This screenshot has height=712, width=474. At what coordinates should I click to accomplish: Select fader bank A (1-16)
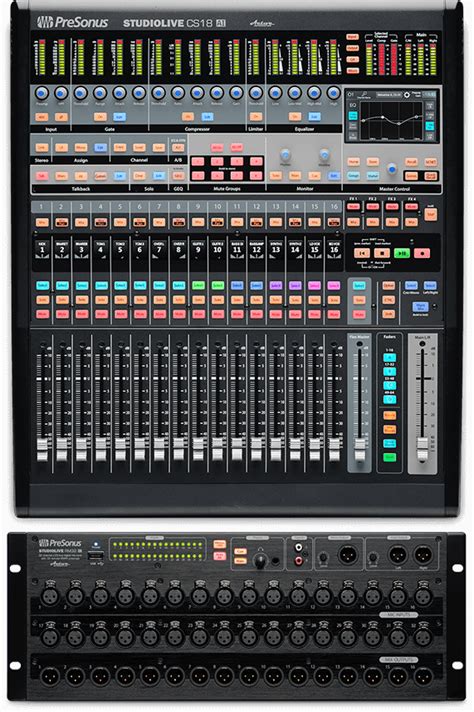389,357
